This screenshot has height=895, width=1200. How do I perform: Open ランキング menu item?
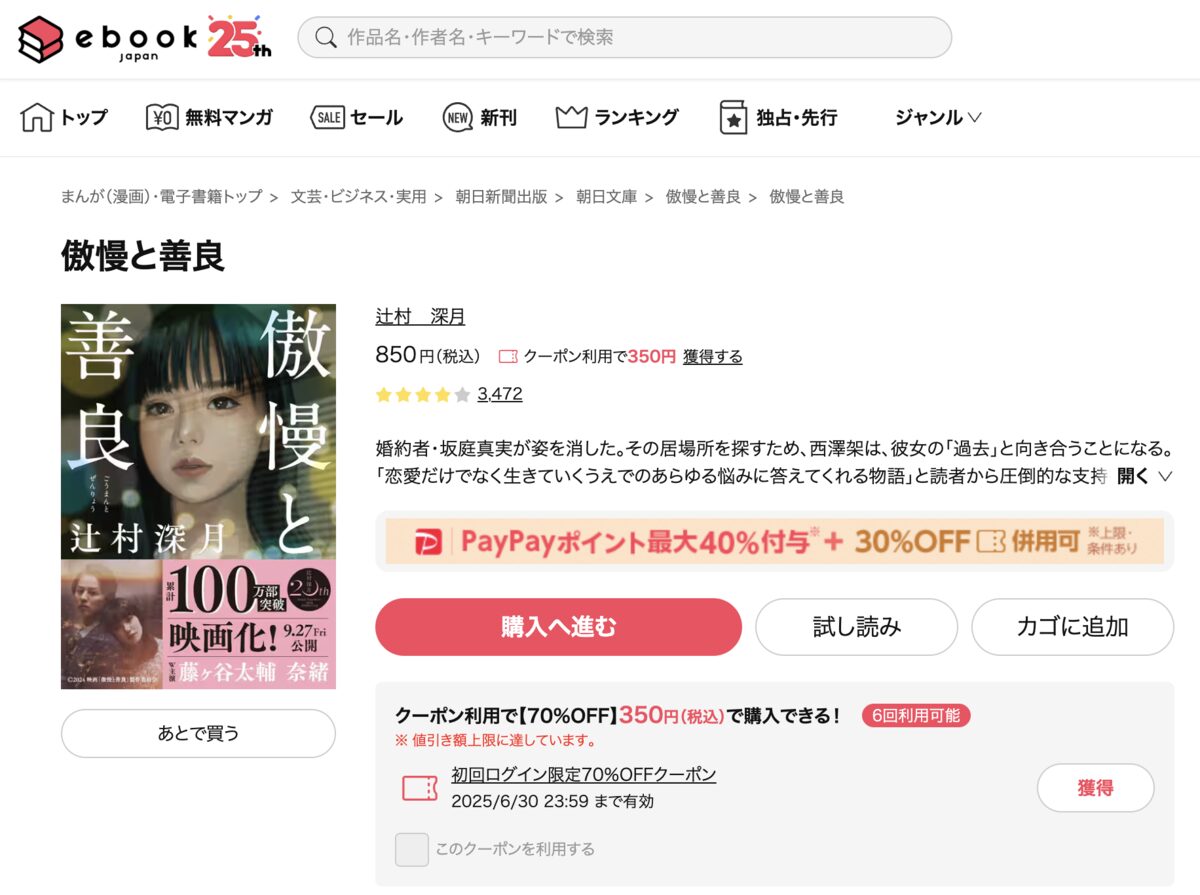636,117
